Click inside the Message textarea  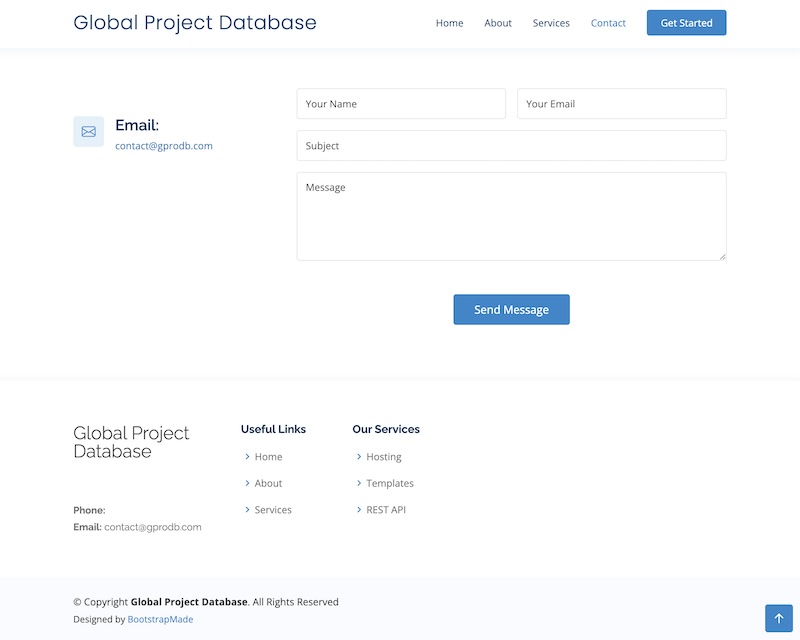pyautogui.click(x=511, y=216)
